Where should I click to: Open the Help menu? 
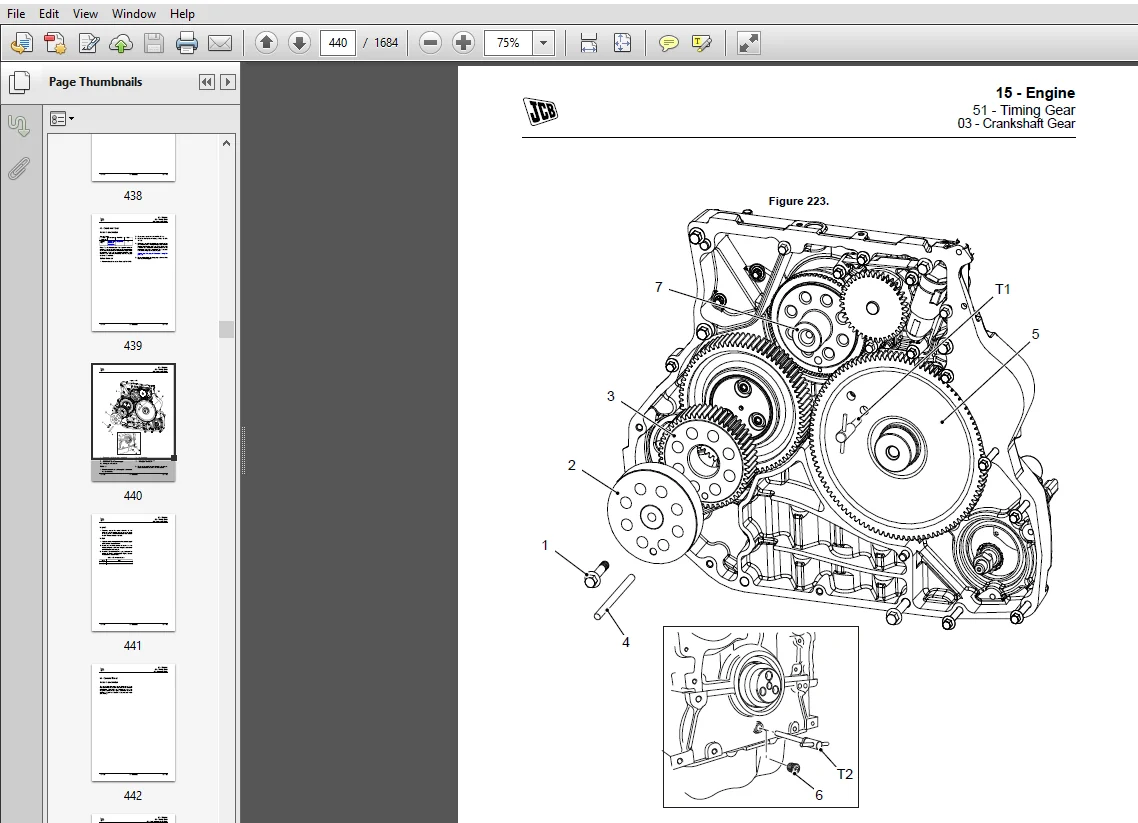coord(182,14)
